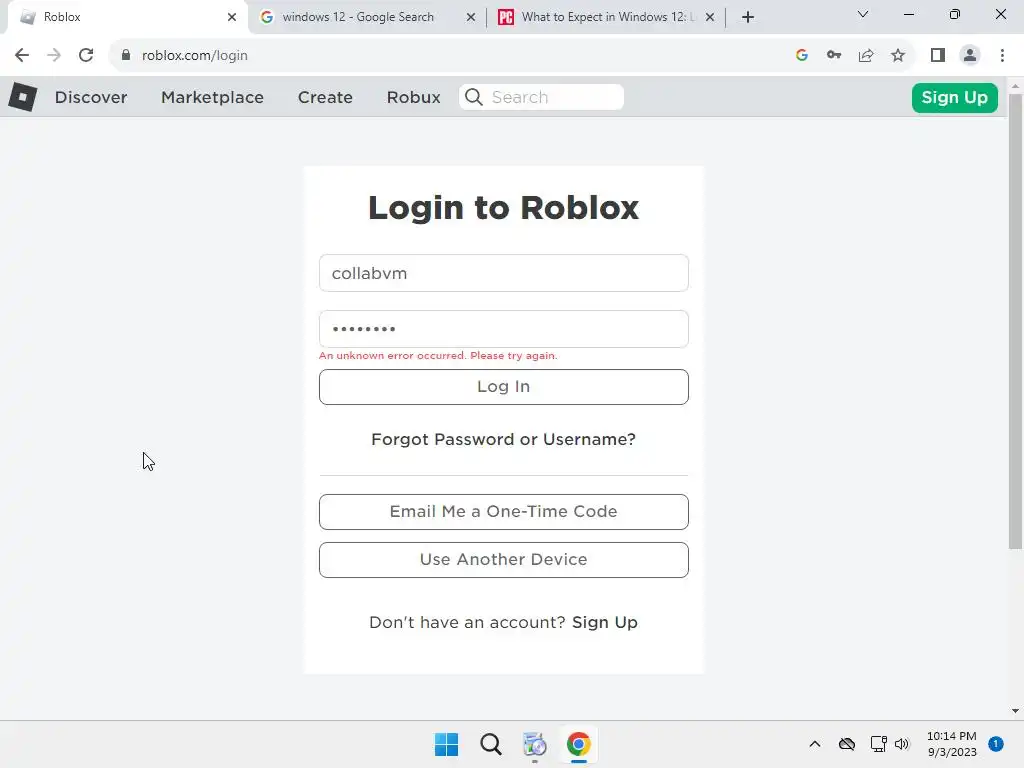Click the browser forward arrow
The height and width of the screenshot is (768, 1024).
click(54, 56)
